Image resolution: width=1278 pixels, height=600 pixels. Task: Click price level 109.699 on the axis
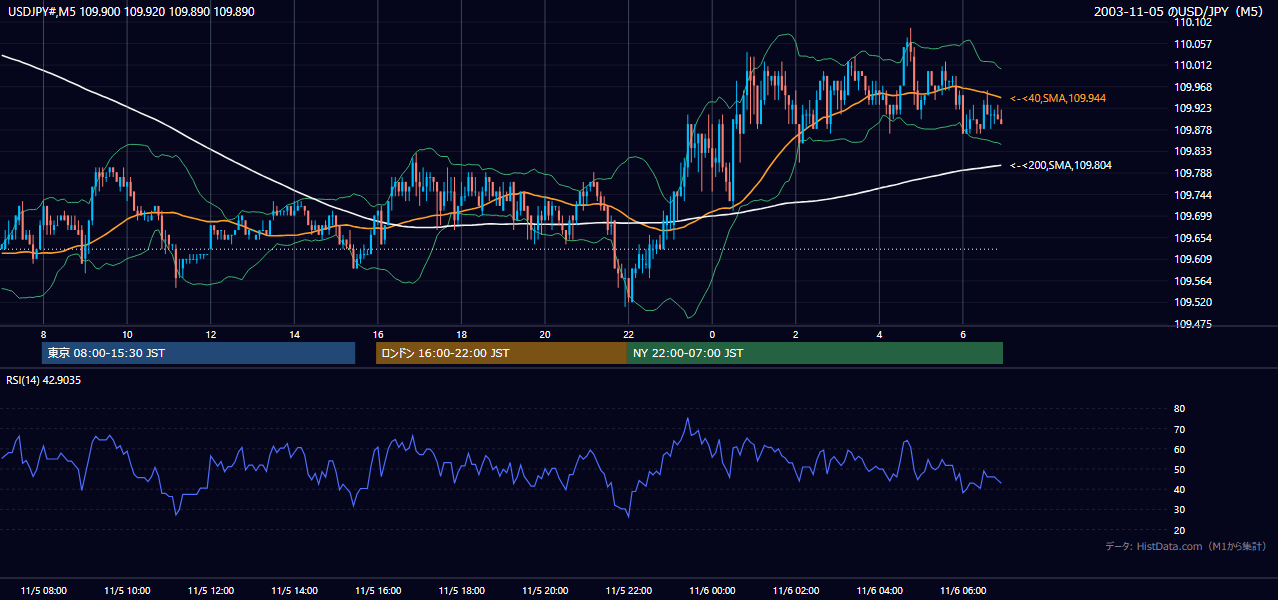click(x=1193, y=216)
